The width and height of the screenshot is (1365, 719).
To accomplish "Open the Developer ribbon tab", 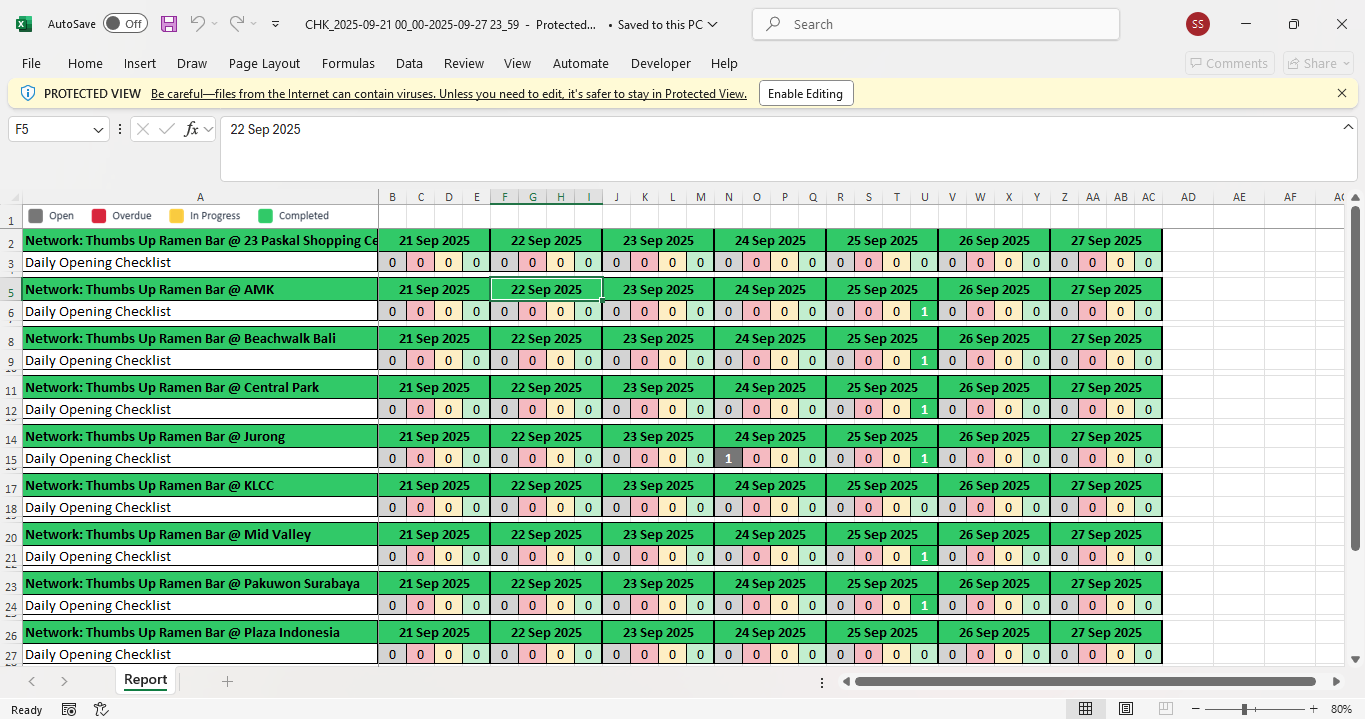I will point(660,63).
